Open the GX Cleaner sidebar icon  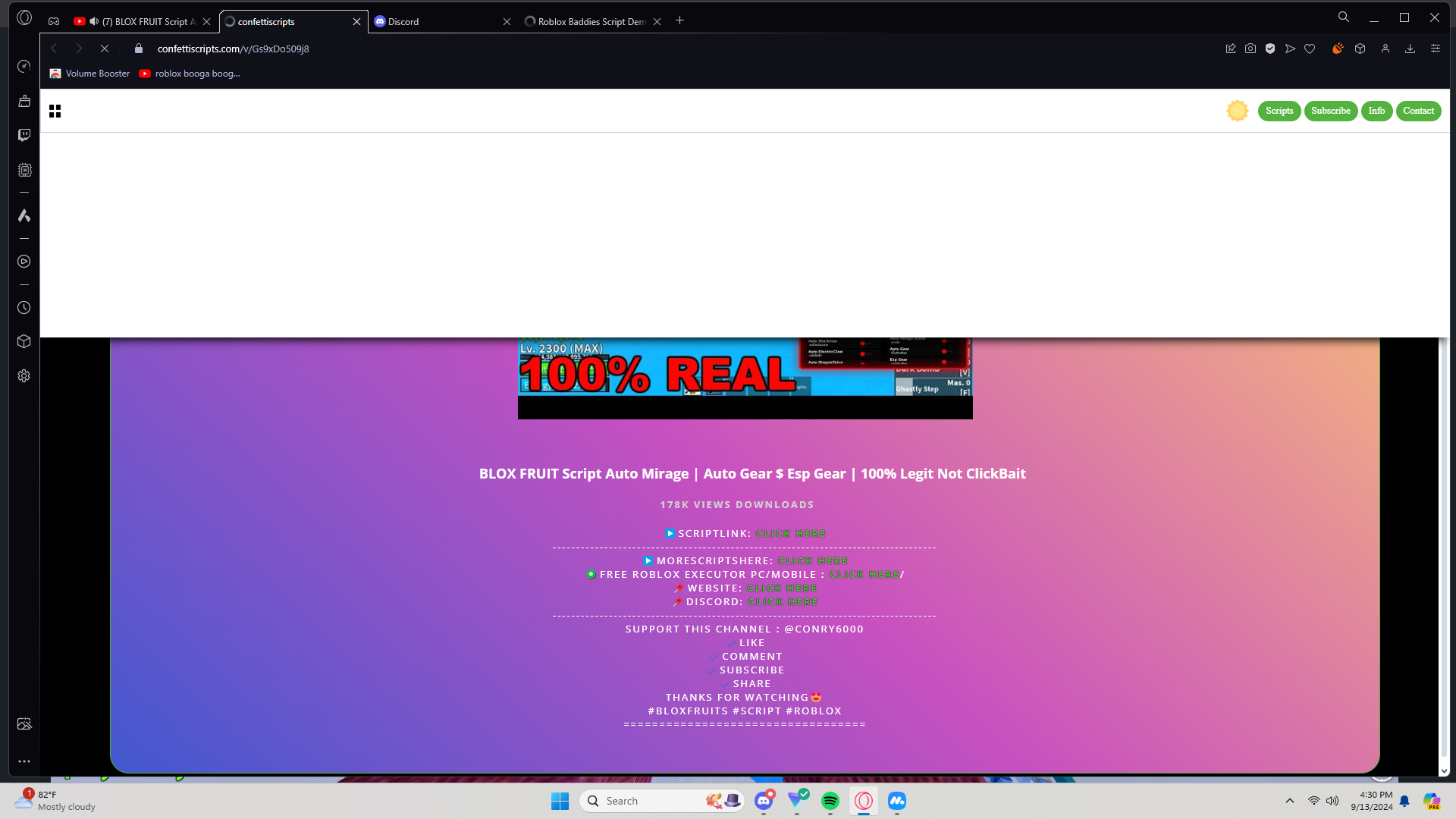click(24, 101)
